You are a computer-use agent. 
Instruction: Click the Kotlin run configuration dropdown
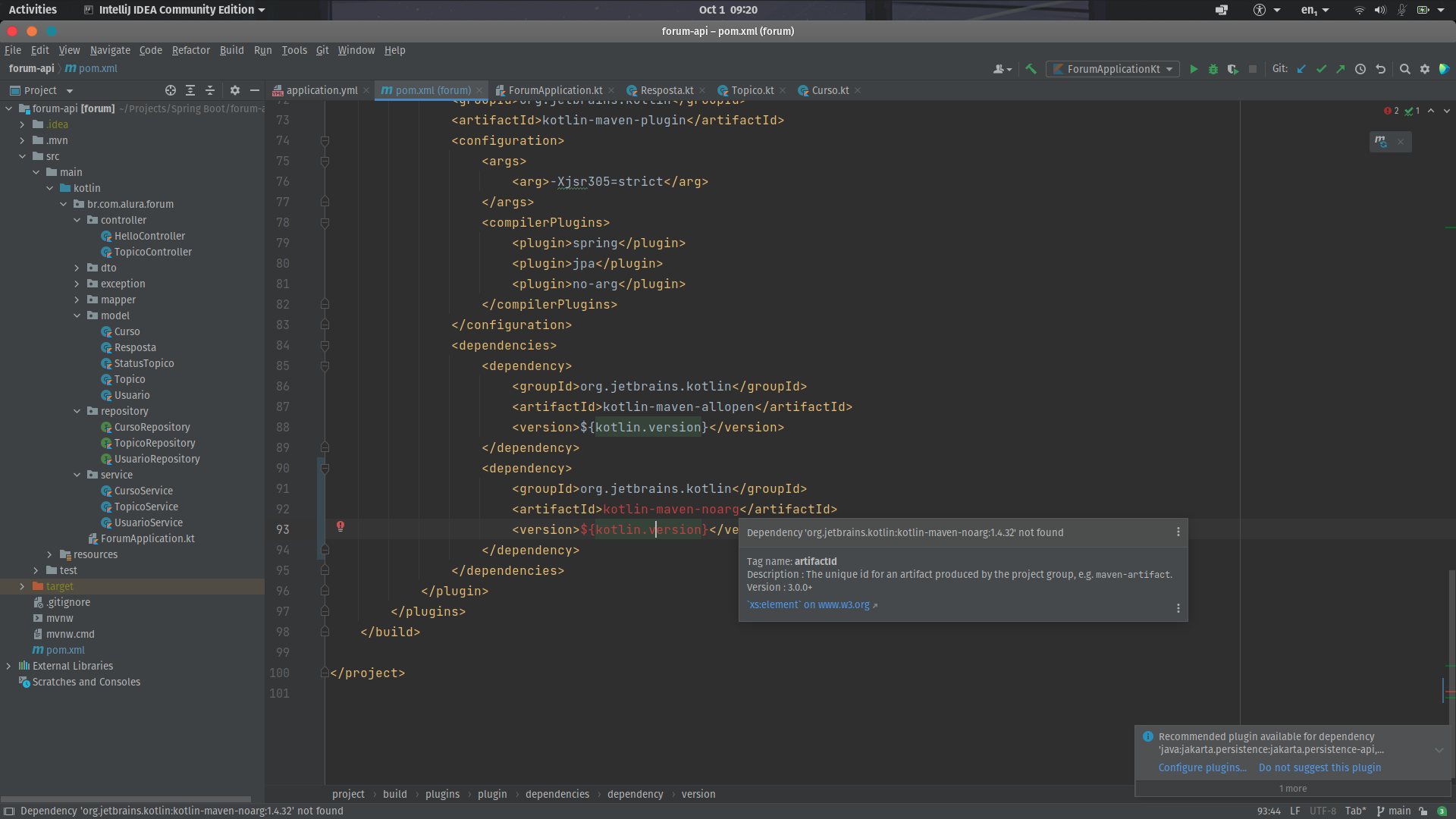point(1113,68)
